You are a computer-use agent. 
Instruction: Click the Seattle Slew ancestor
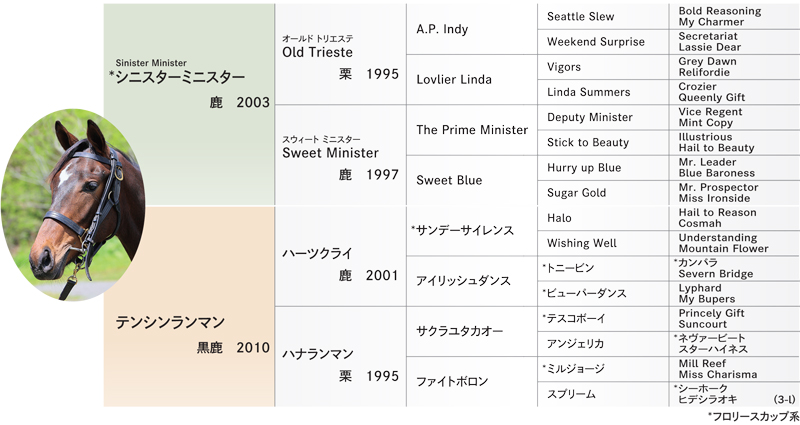point(581,17)
